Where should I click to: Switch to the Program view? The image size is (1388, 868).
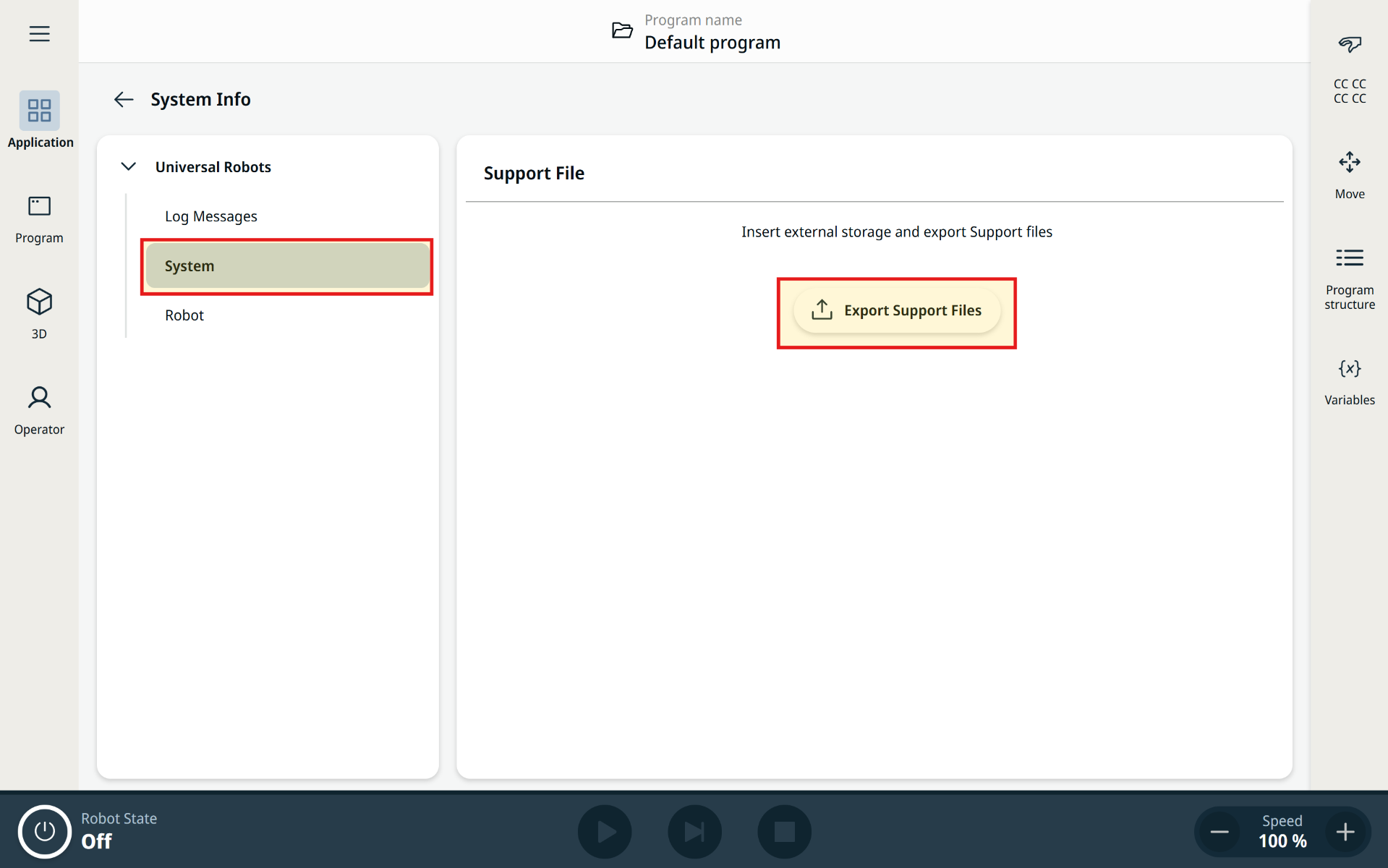click(39, 218)
